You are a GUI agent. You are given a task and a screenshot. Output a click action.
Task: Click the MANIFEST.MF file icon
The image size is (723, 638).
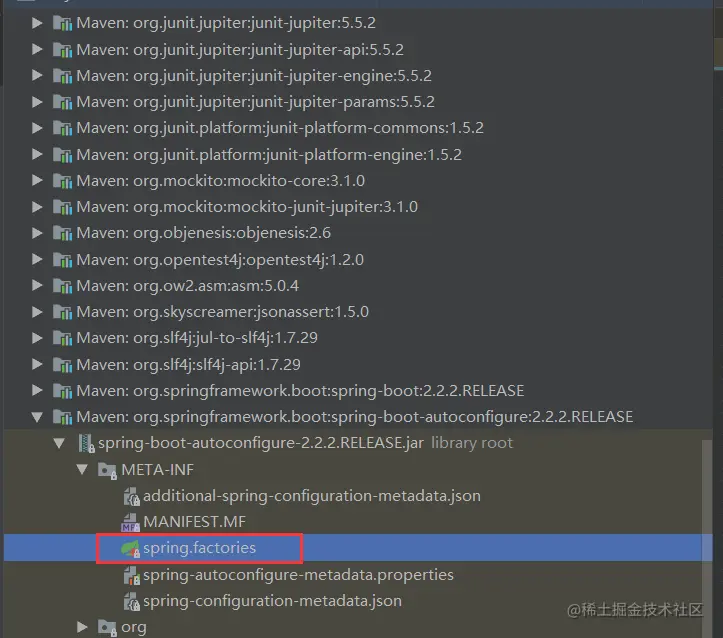(130, 523)
